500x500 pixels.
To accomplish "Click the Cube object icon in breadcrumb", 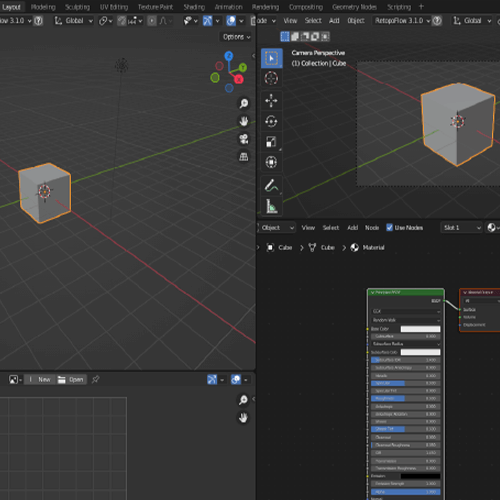I will pos(270,247).
